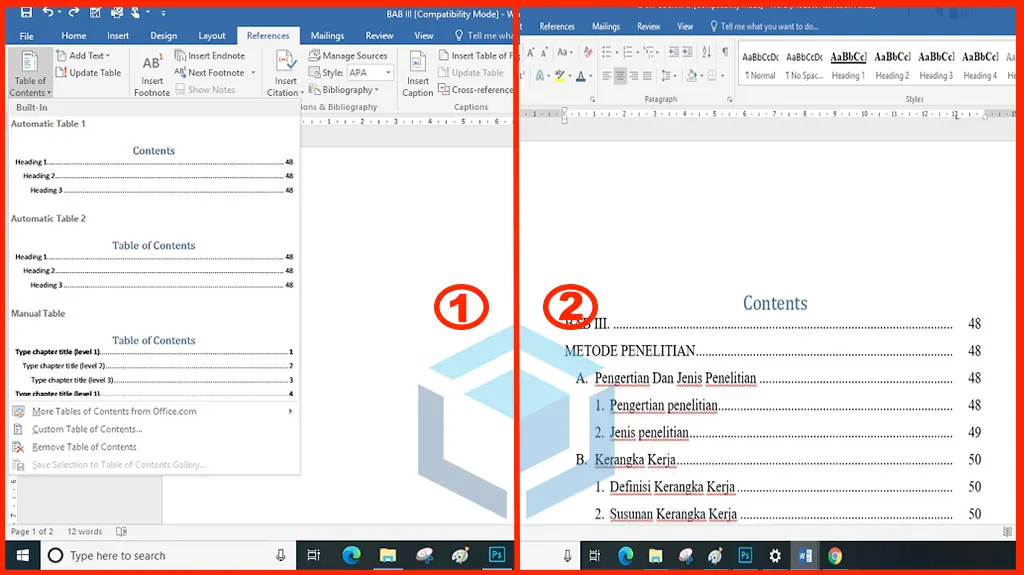
Task: Apply the yellow text highlight color
Action: coord(558,76)
